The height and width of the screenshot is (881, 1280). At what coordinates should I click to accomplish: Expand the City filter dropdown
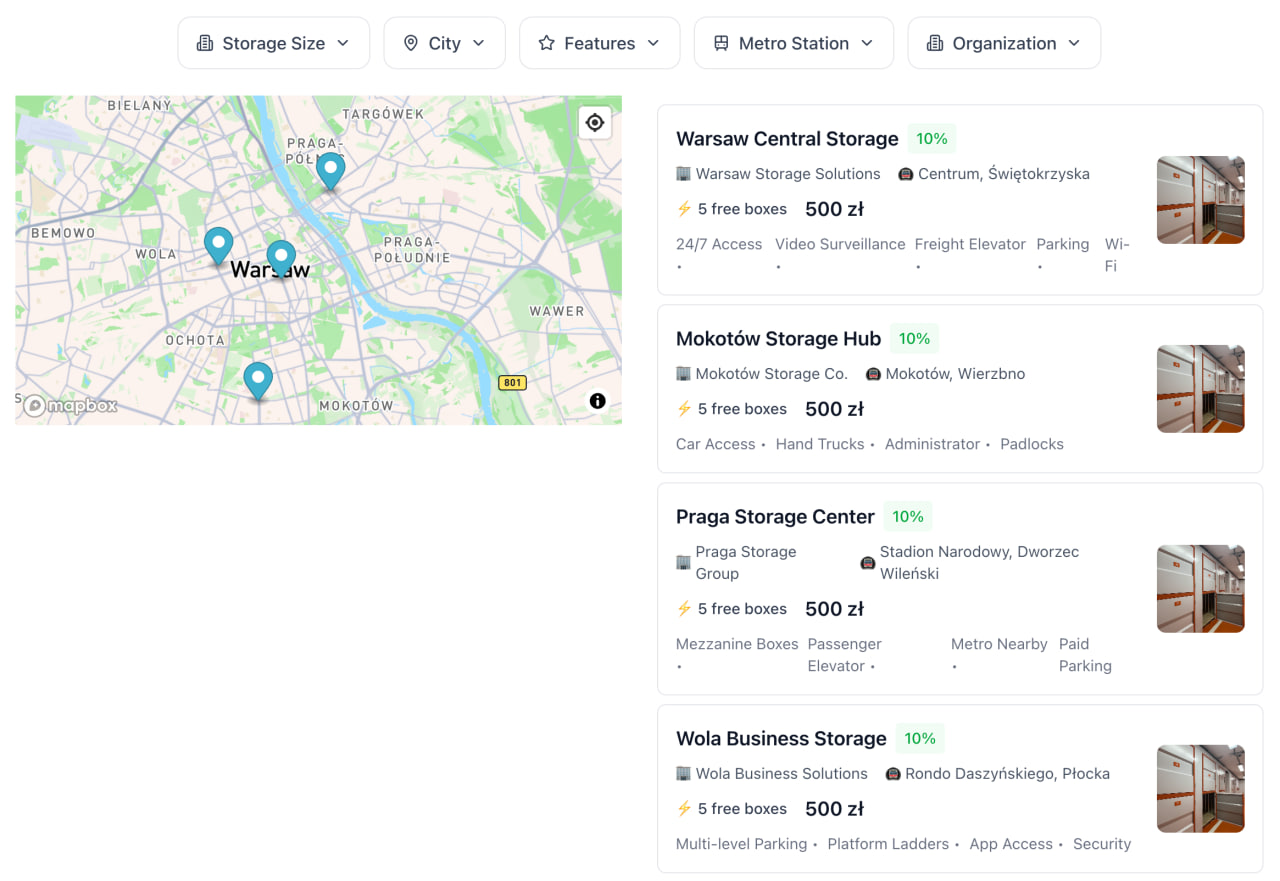click(x=444, y=43)
